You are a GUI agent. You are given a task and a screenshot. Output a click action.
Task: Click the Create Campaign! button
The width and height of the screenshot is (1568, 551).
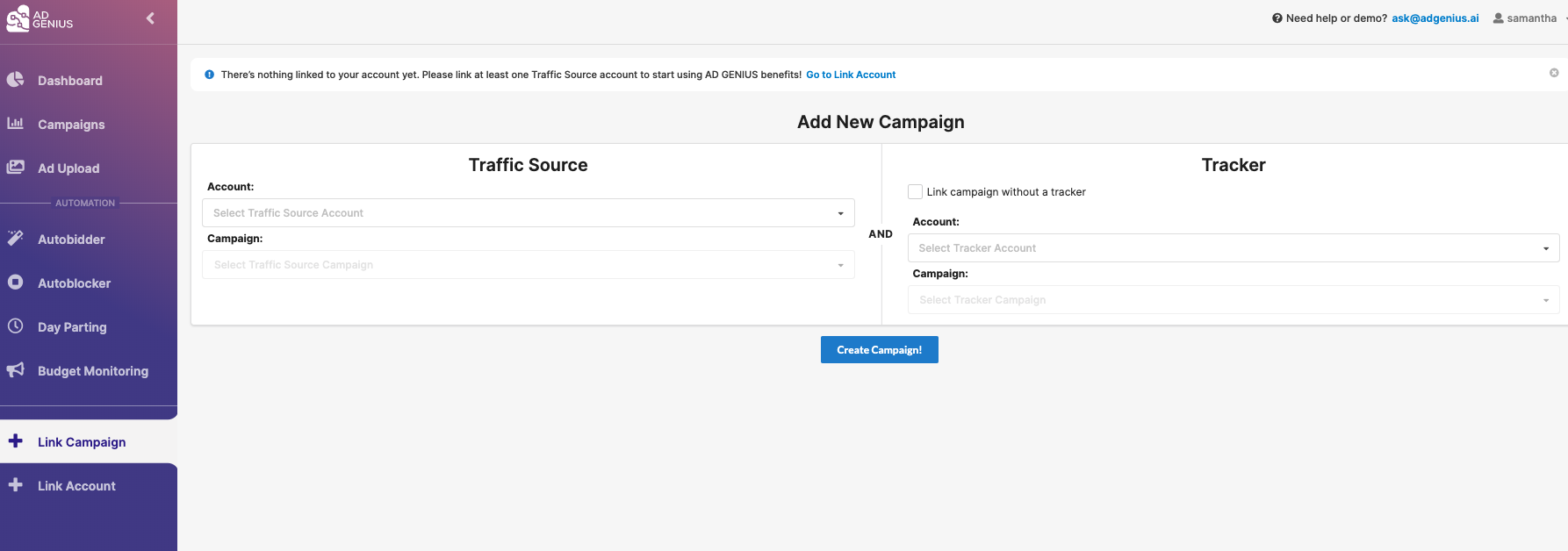tap(880, 350)
